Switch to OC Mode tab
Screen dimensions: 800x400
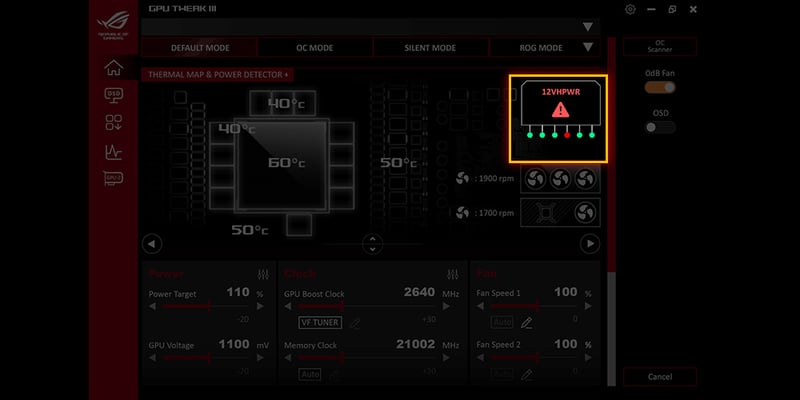point(315,48)
